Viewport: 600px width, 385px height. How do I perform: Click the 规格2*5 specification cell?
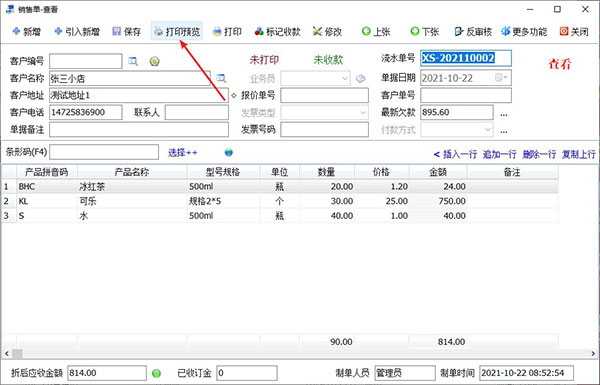[223, 201]
